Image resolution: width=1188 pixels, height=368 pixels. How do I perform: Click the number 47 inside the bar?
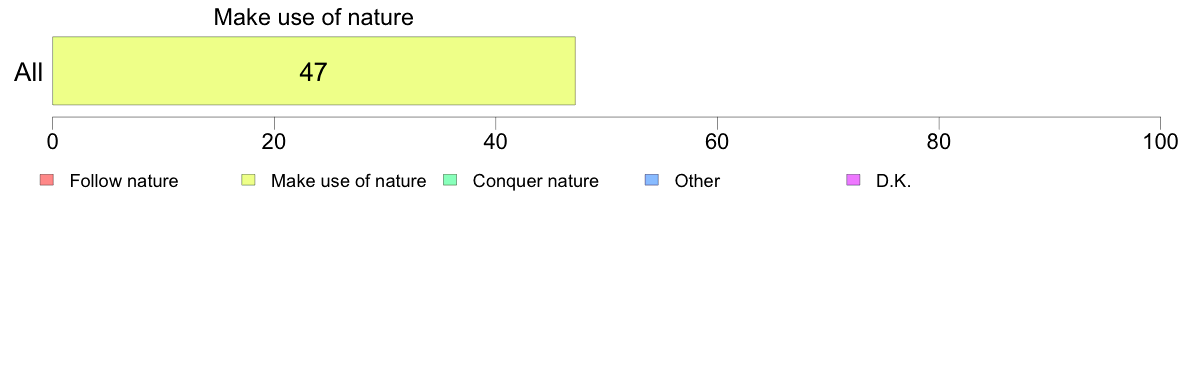pos(314,72)
